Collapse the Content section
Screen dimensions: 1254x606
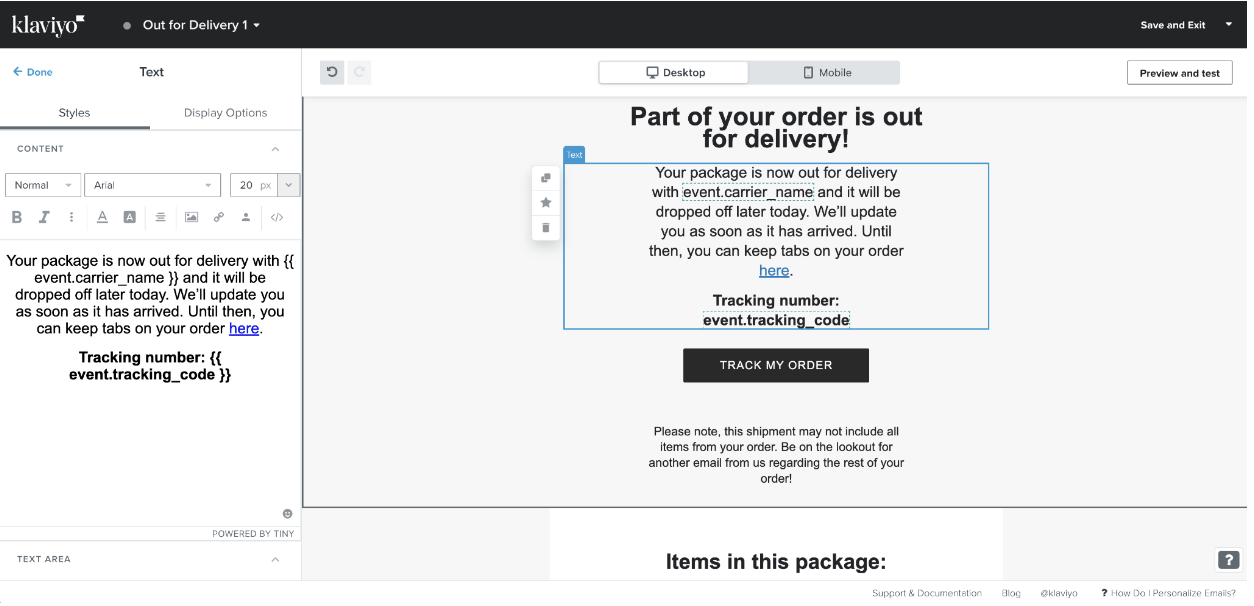tap(276, 149)
